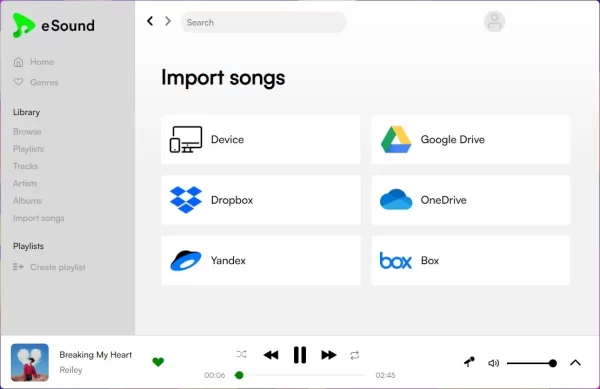Open the user profile avatar
Viewport: 600px width, 389px height.
(494, 22)
